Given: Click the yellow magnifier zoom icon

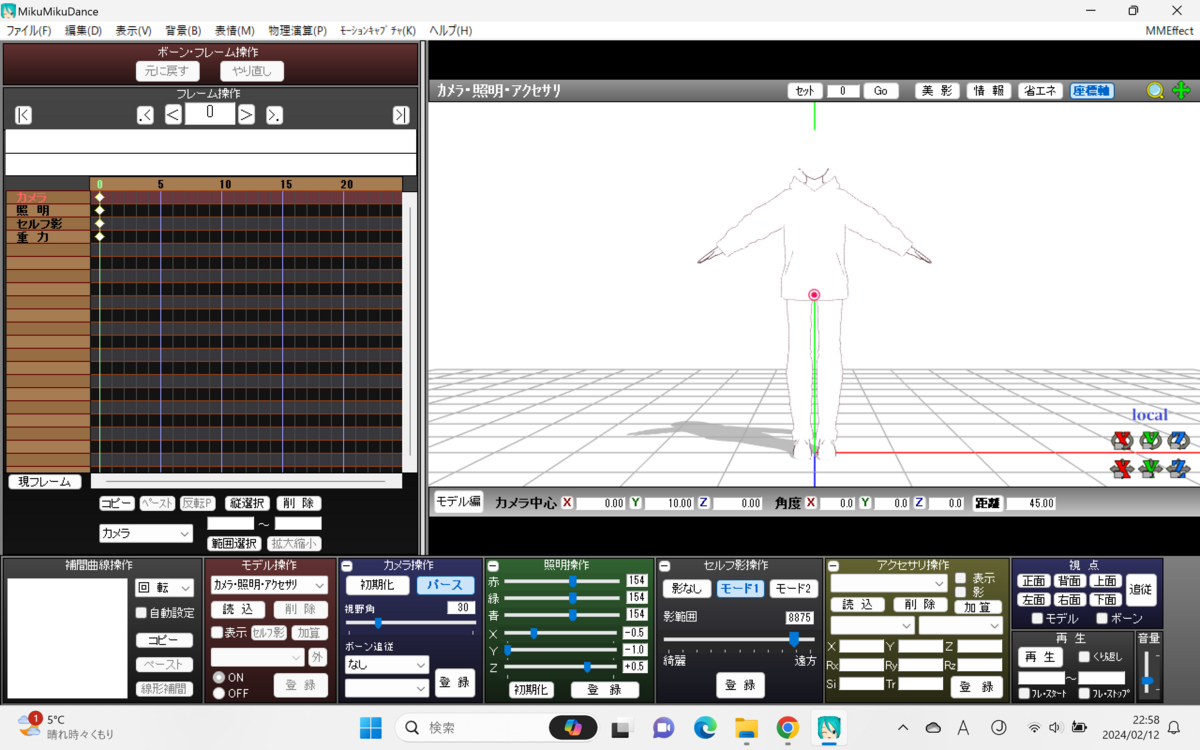Looking at the screenshot, I should (1155, 91).
